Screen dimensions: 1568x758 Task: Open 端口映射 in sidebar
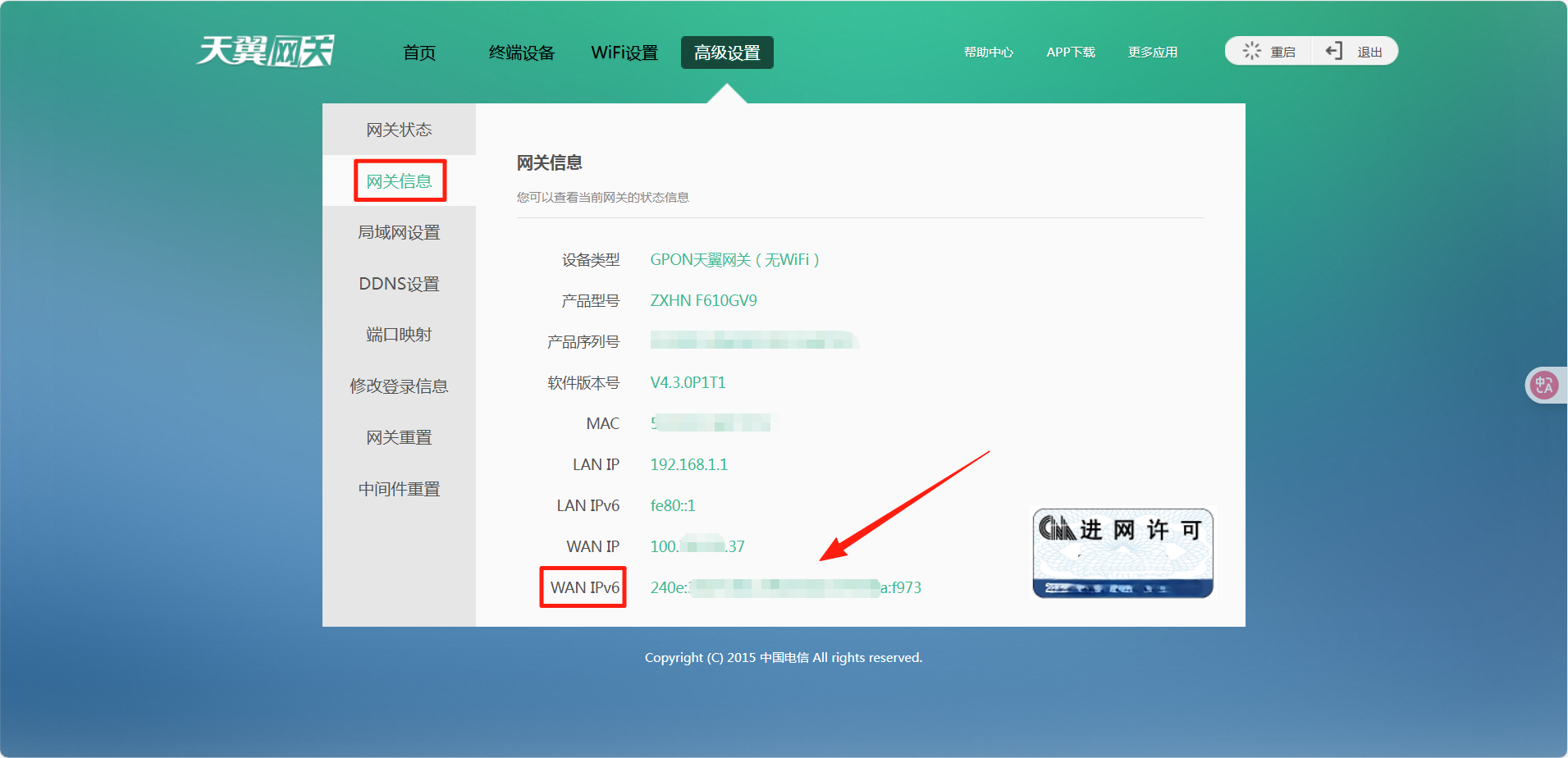click(399, 335)
